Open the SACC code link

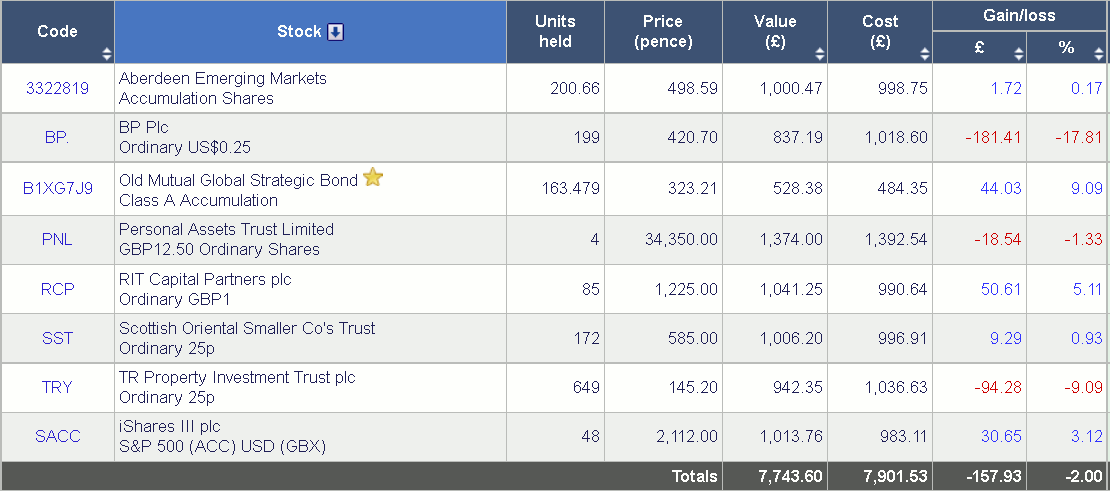[x=57, y=437]
